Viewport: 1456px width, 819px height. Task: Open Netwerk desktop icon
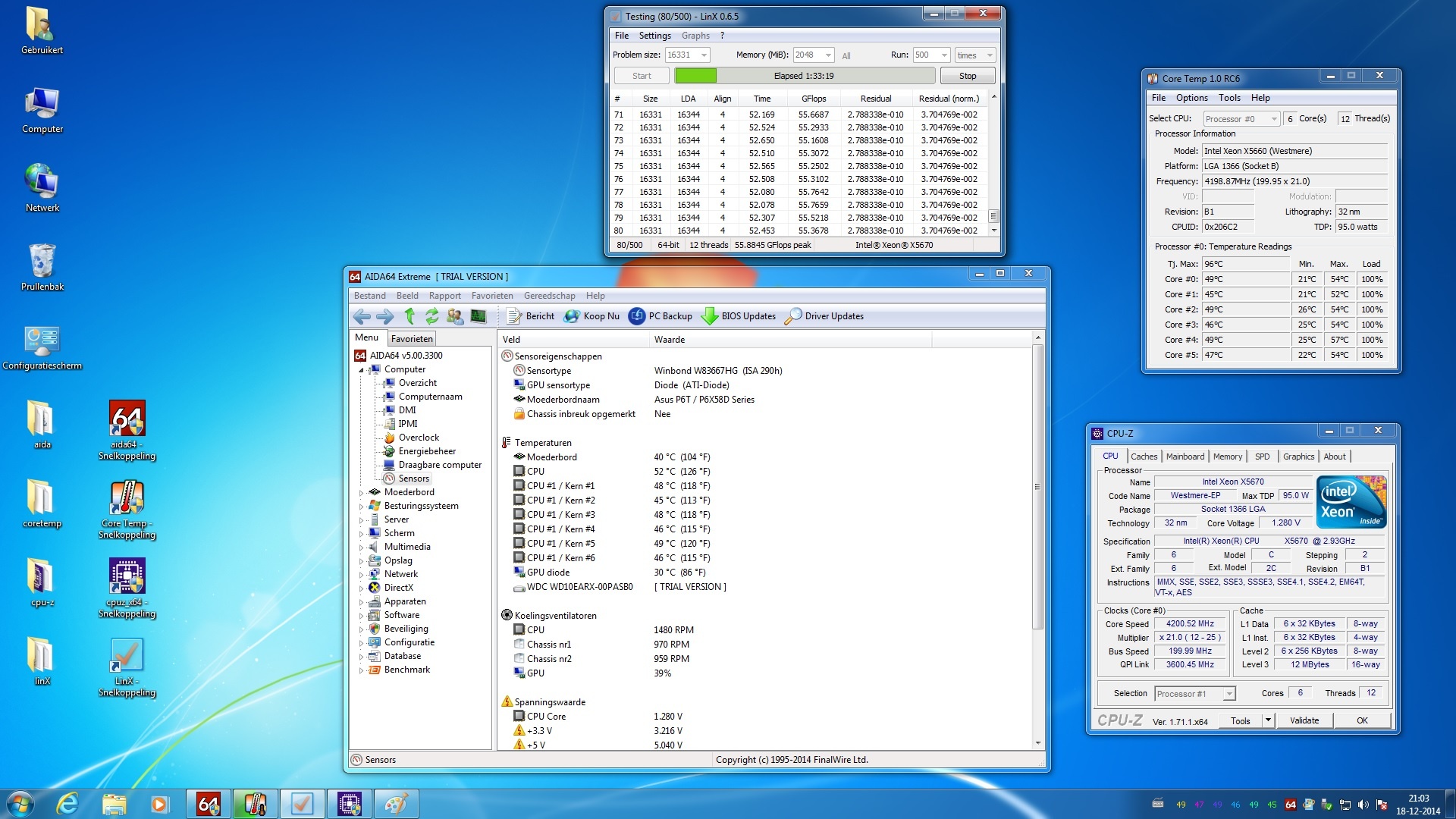point(42,187)
